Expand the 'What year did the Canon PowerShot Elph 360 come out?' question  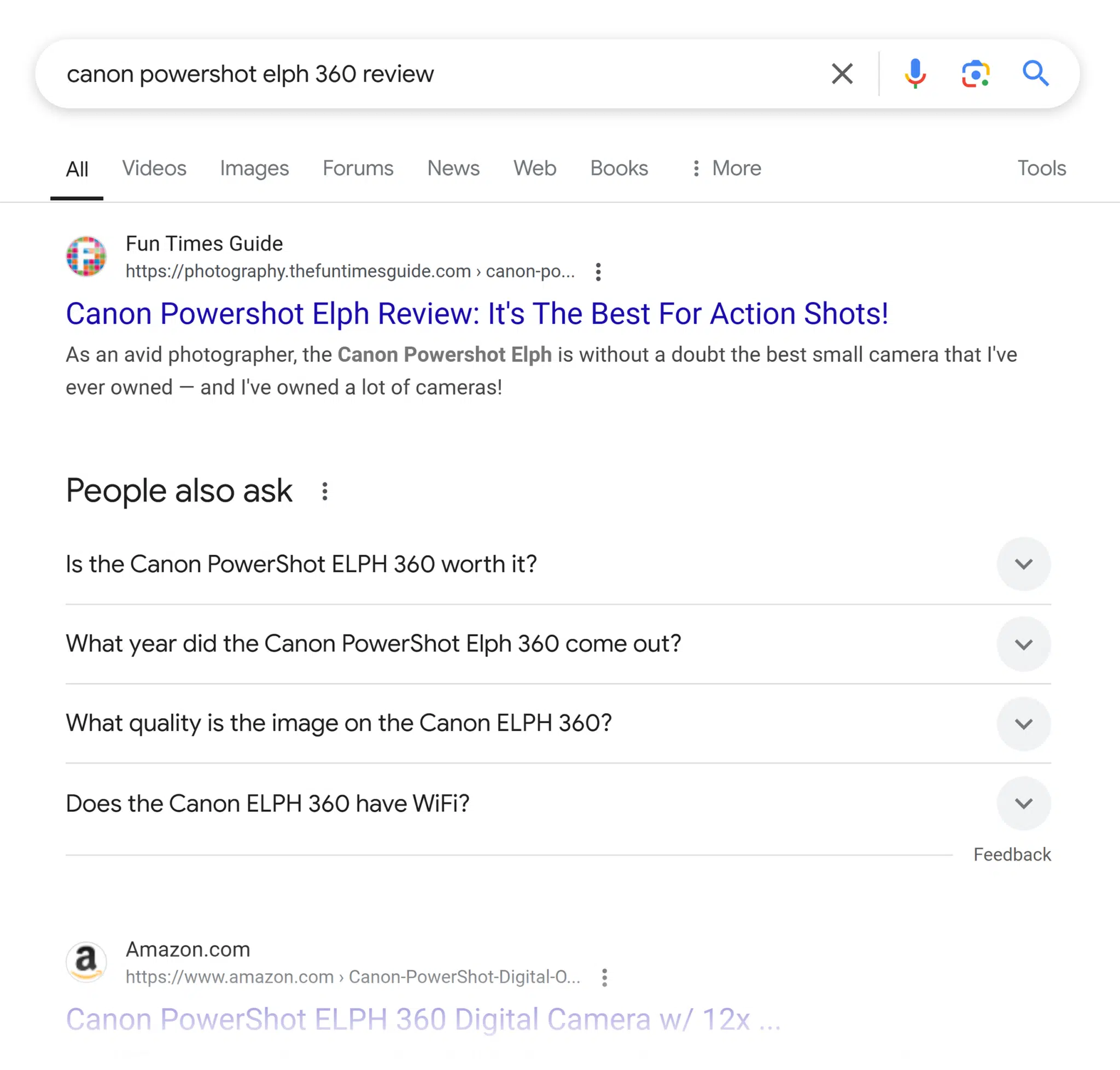click(x=1024, y=643)
